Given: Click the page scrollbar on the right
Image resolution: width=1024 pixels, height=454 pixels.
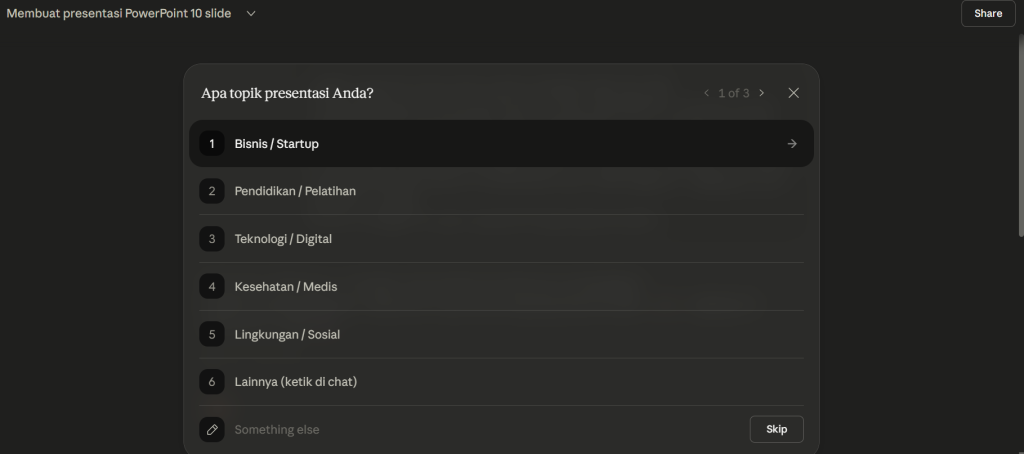Looking at the screenshot, I should [1021, 135].
